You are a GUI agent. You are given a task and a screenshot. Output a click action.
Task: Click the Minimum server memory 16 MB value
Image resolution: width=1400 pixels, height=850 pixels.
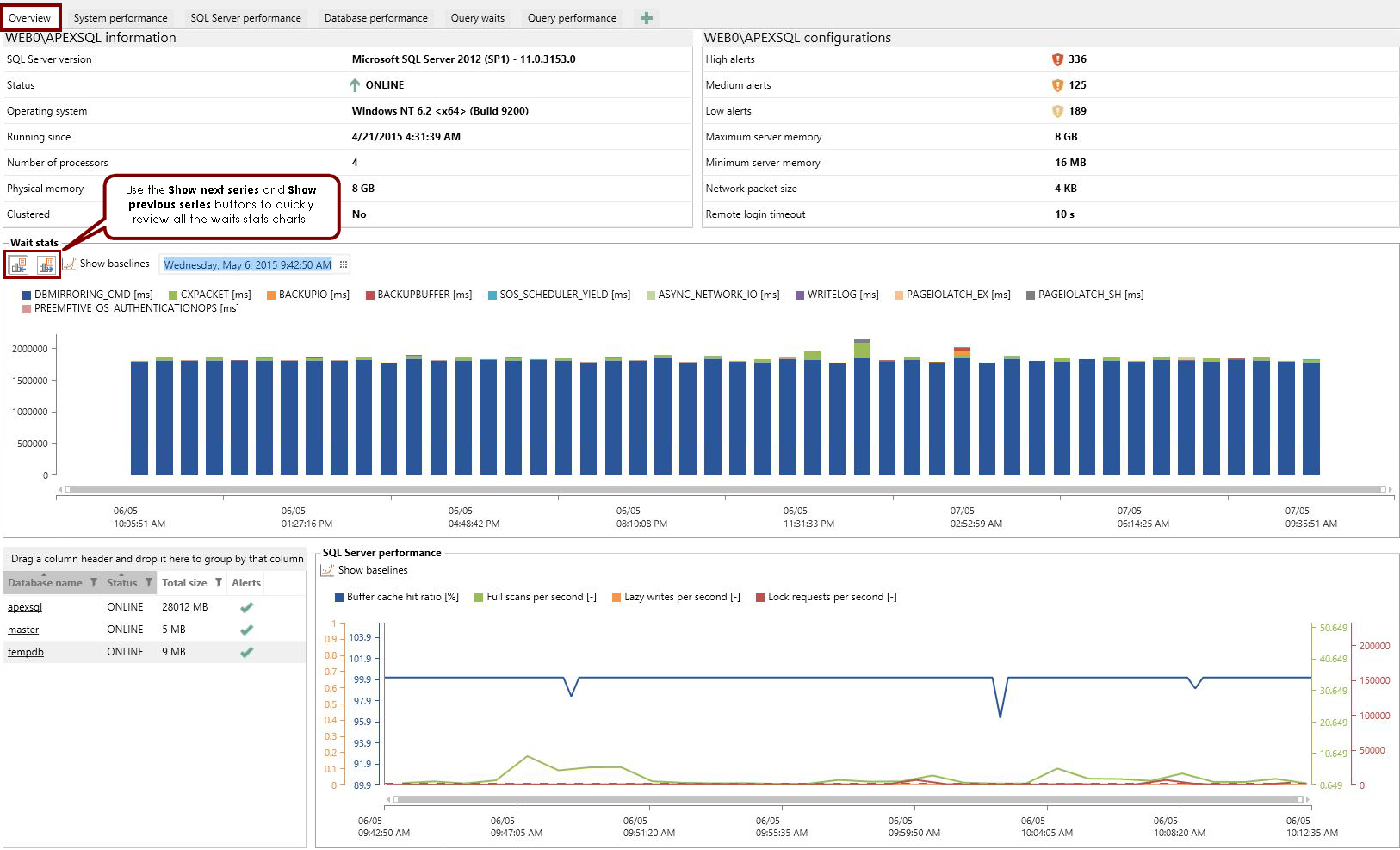coord(1070,163)
